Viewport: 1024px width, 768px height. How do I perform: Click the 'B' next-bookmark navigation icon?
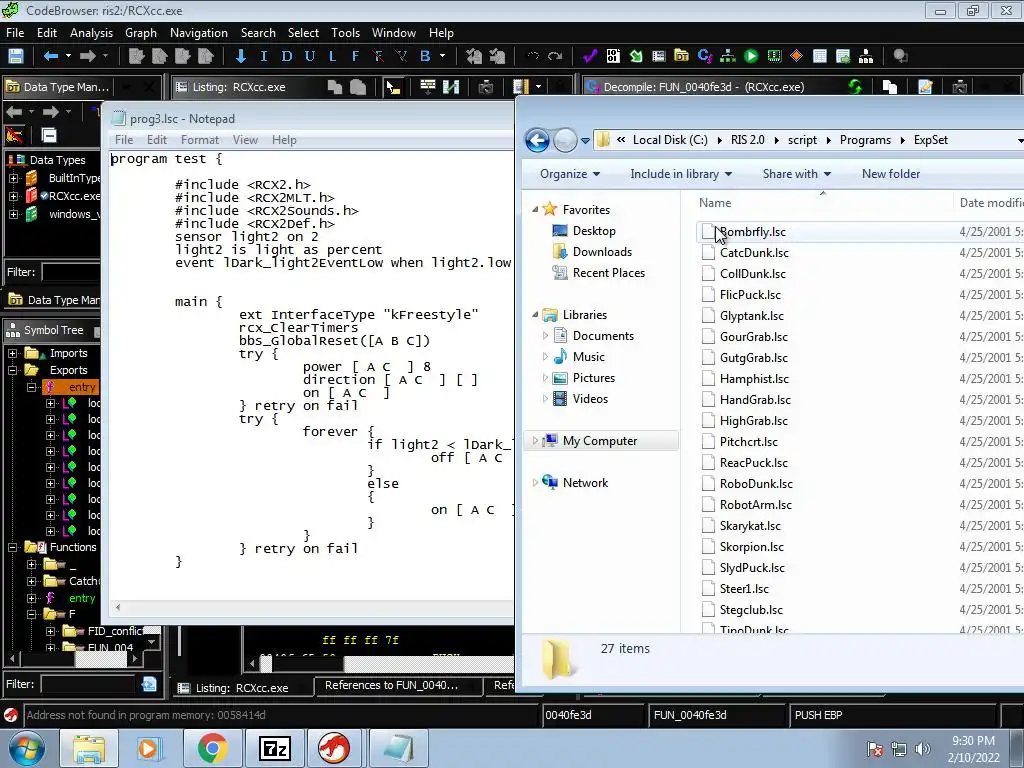click(425, 56)
